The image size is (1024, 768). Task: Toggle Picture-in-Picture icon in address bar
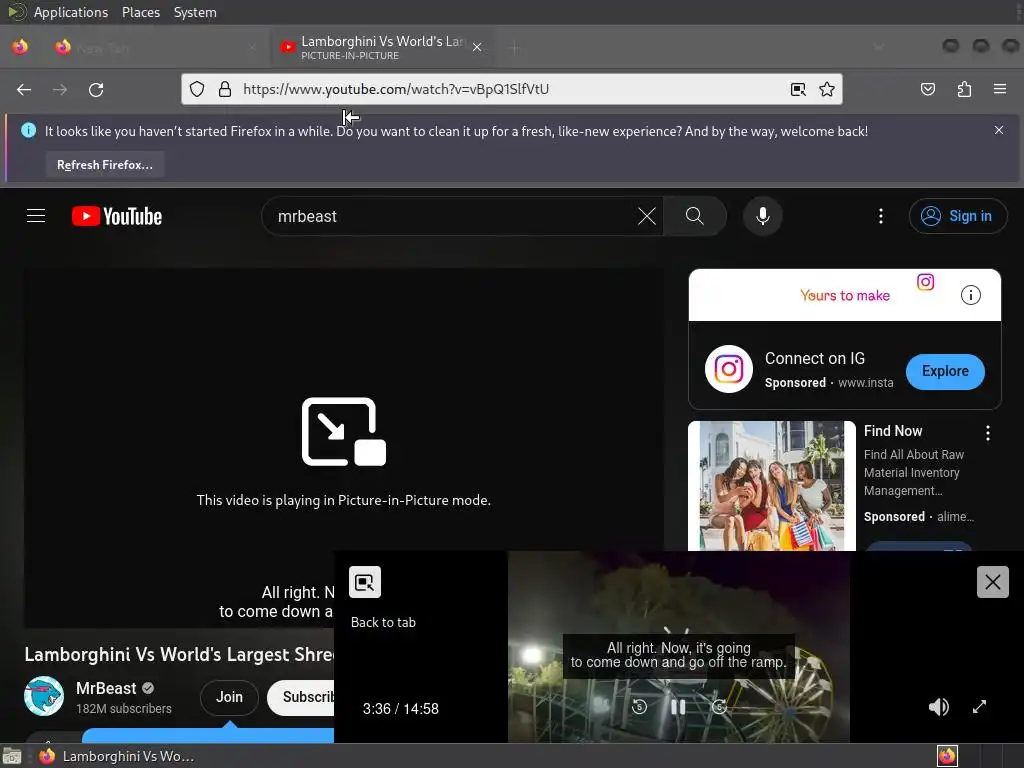(798, 89)
